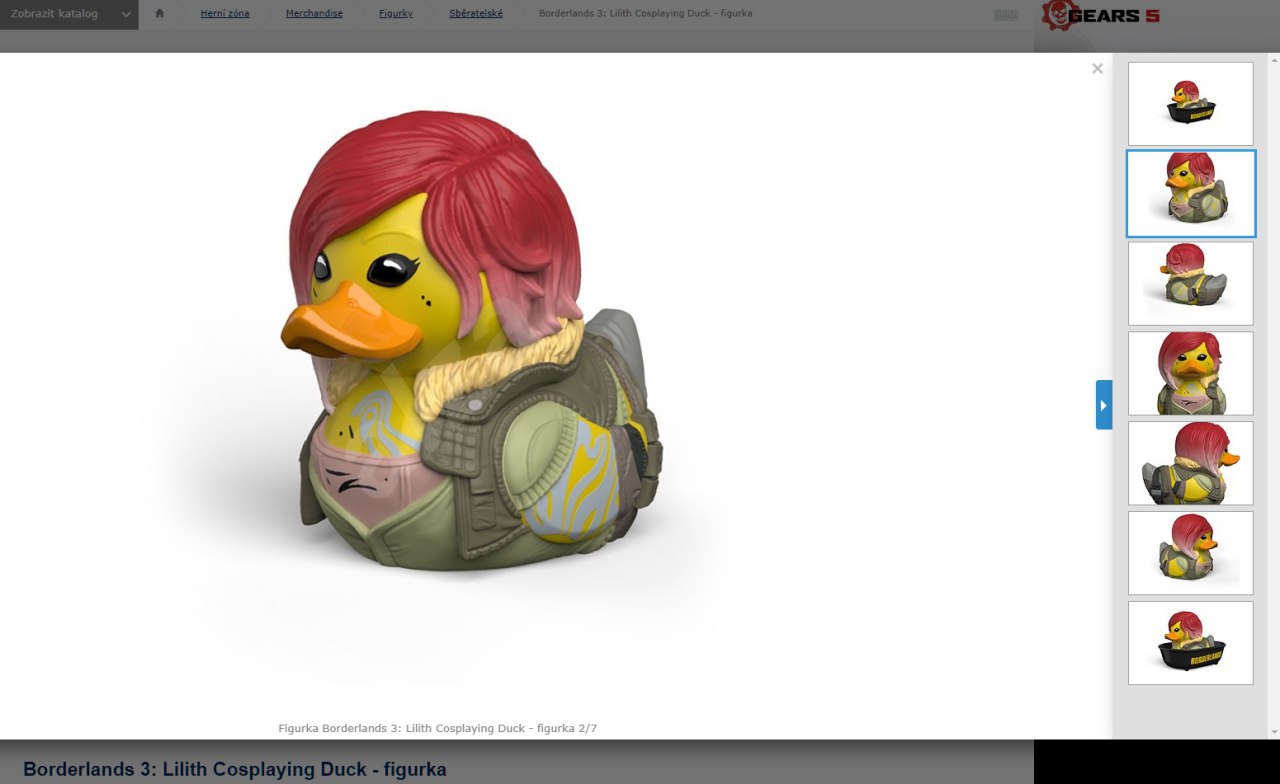
Task: Select fourth thumbnail with front-facing duck
Action: pyautogui.click(x=1190, y=374)
